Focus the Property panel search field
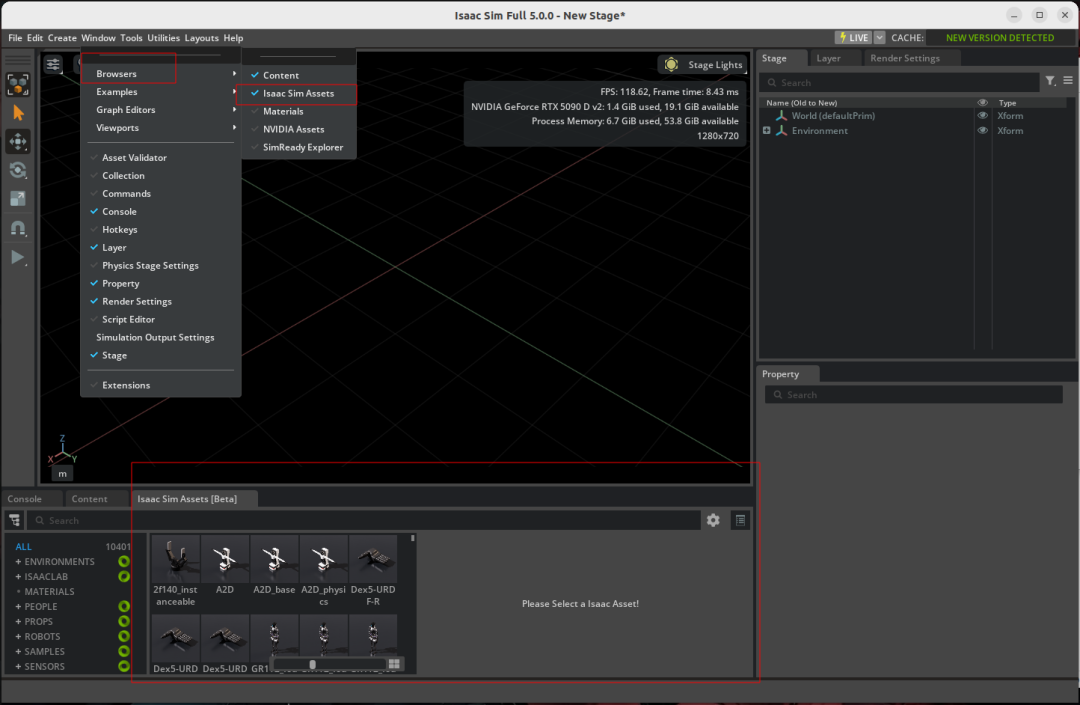The image size is (1080, 705). coord(913,394)
